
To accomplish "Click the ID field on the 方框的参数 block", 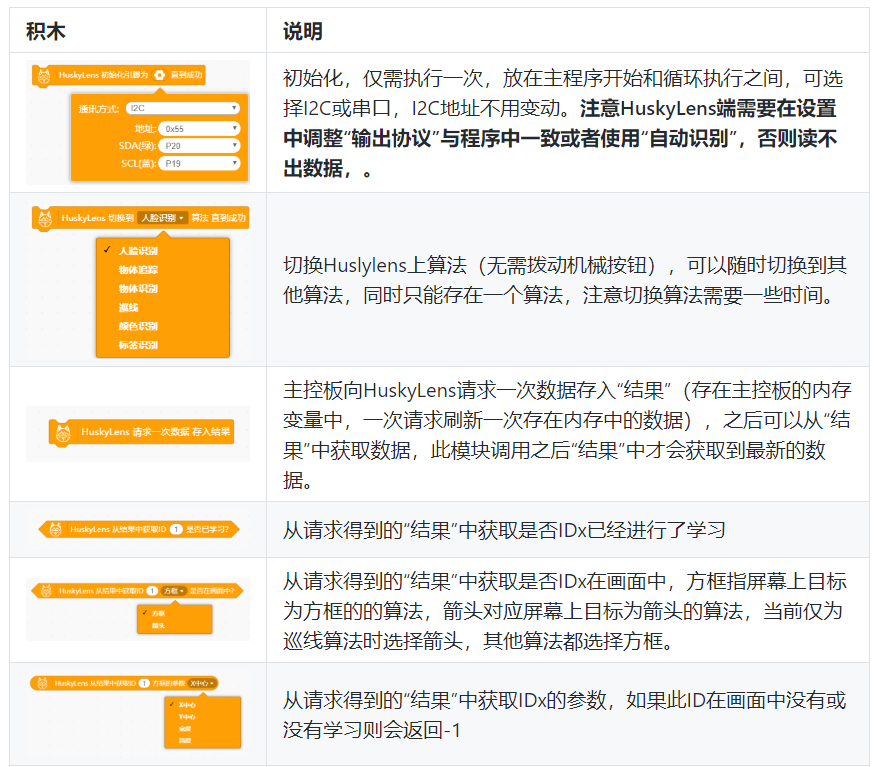I will click(x=144, y=683).
